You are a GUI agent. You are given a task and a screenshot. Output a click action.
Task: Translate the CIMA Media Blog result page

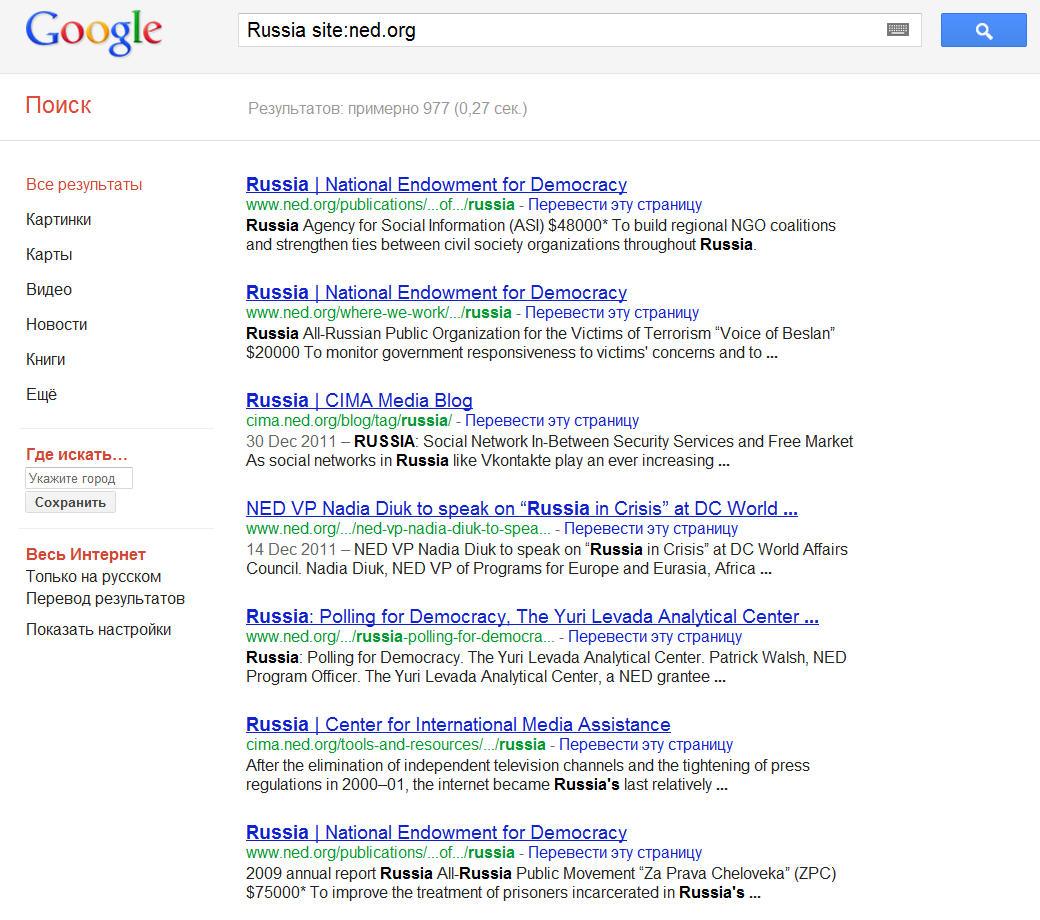tap(552, 421)
